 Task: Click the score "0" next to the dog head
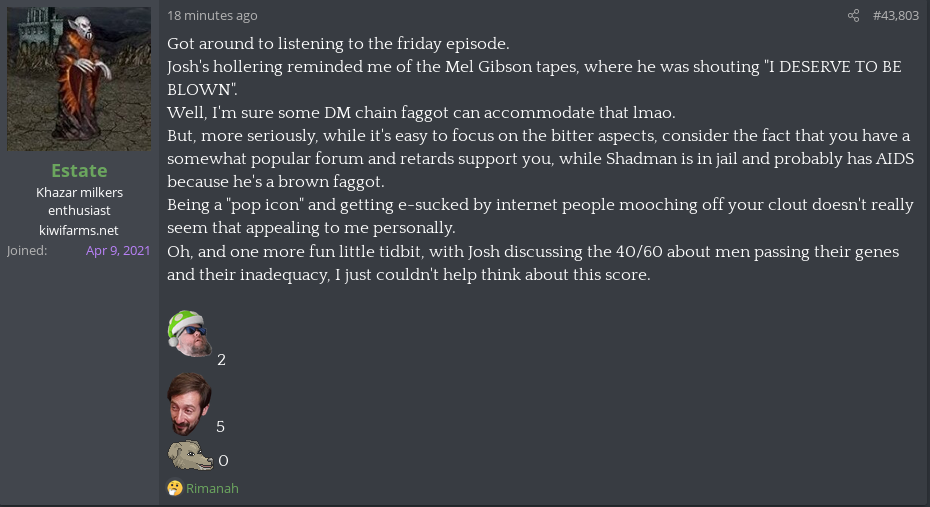click(x=223, y=461)
